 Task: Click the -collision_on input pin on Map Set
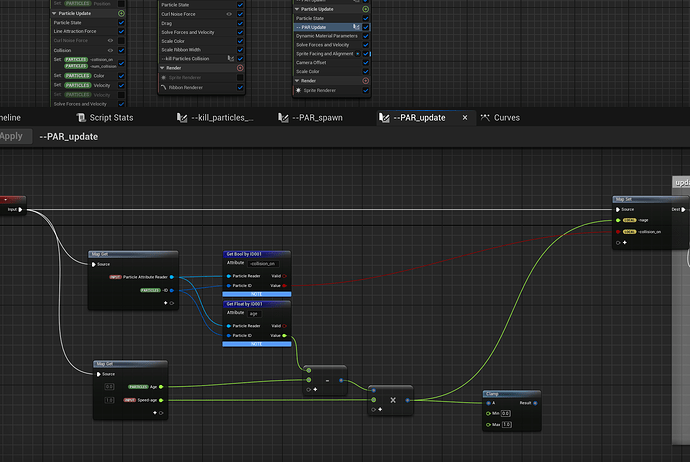click(618, 231)
